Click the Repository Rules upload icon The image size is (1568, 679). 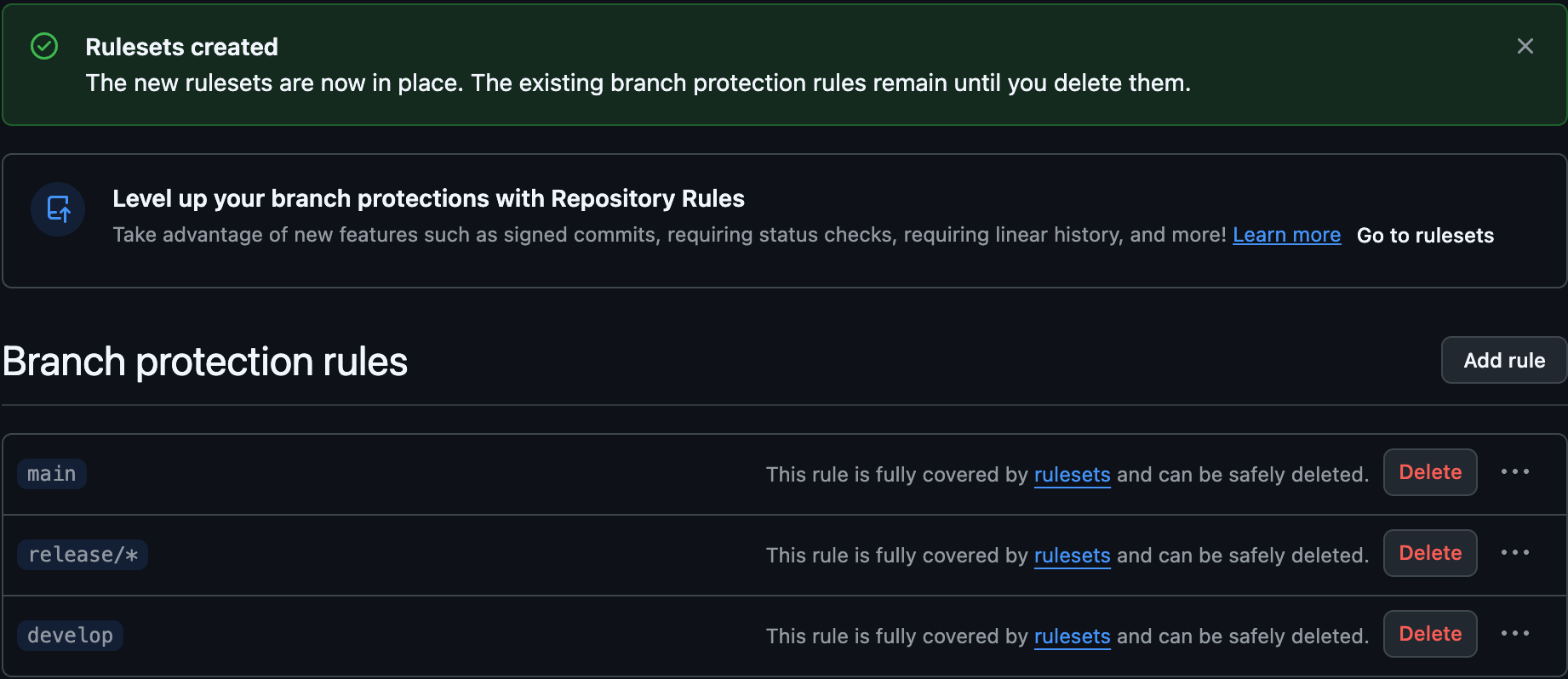point(58,209)
